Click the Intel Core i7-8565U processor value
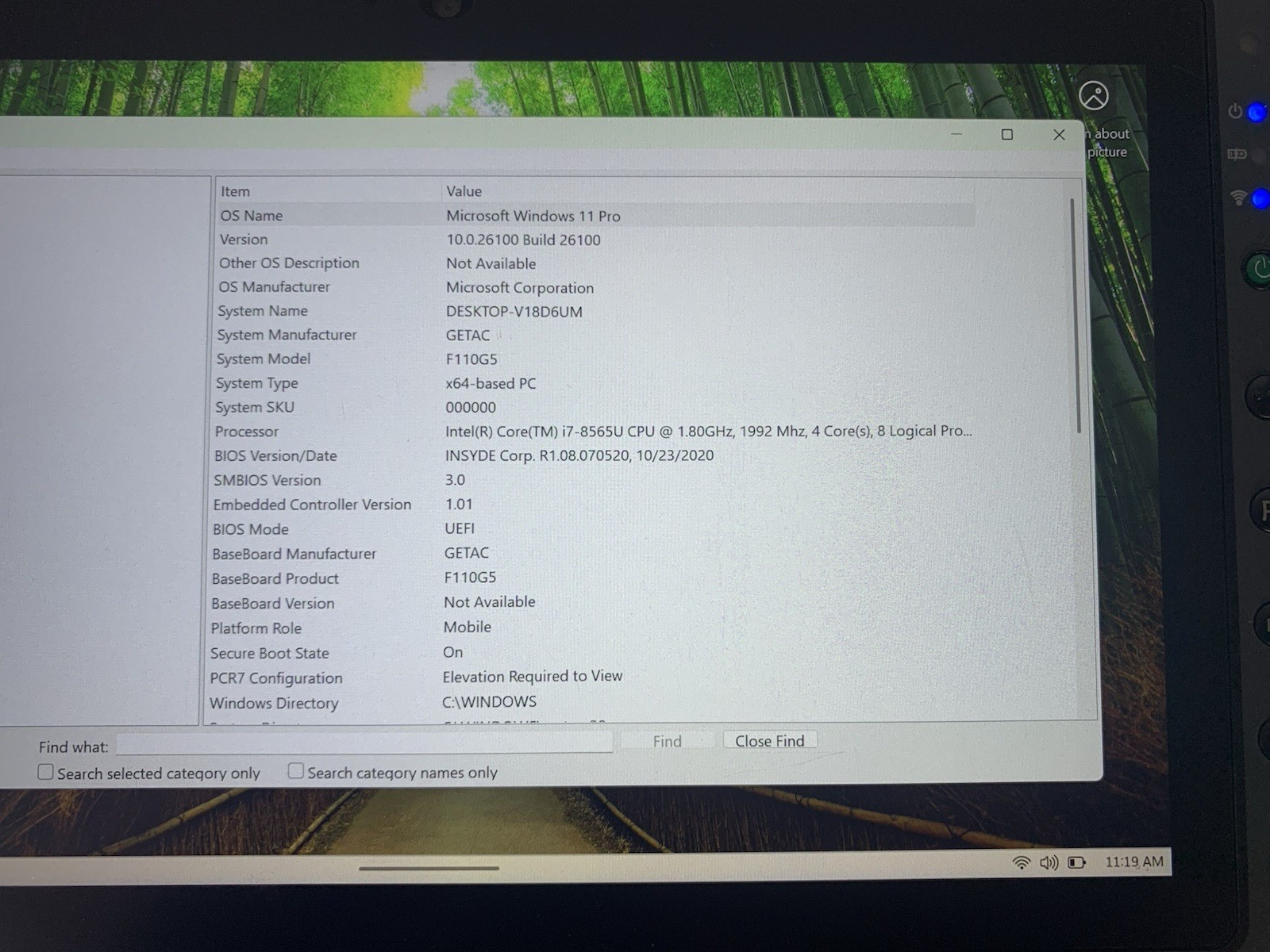 [708, 431]
